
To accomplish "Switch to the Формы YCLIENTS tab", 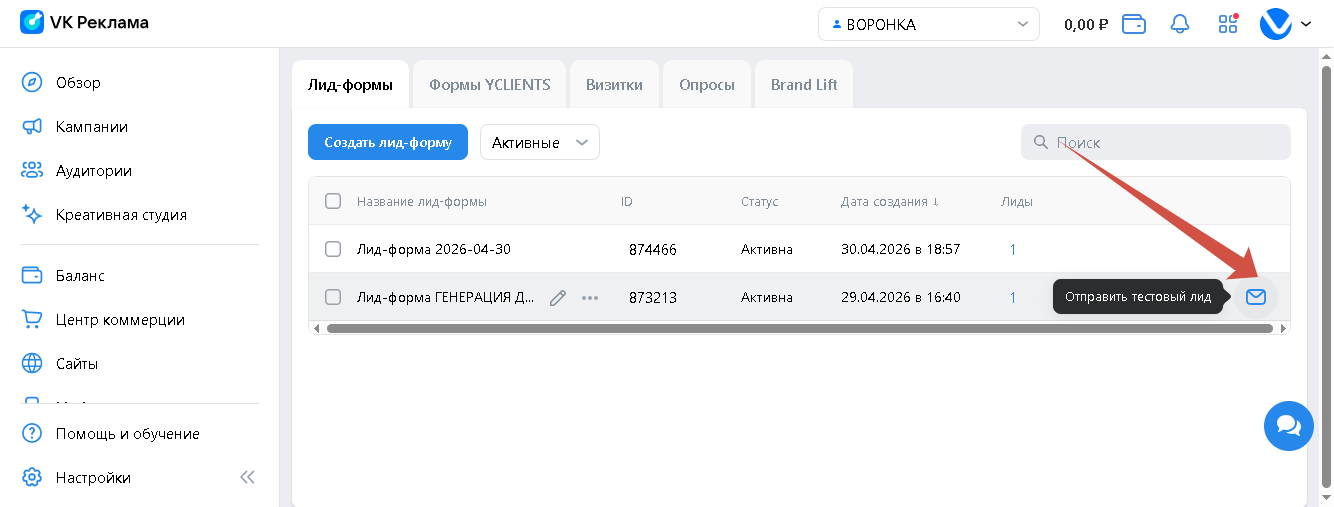I will [x=490, y=84].
